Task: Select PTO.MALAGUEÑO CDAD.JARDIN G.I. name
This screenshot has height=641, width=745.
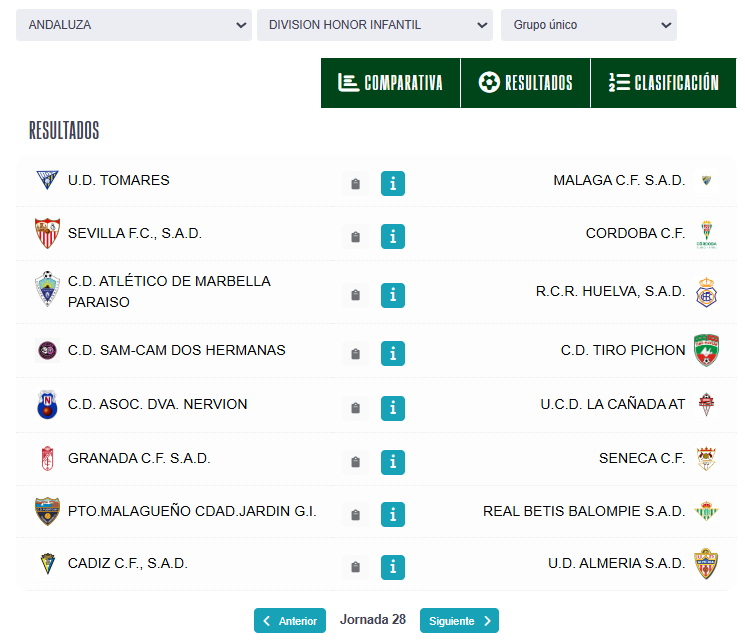Action: click(192, 511)
